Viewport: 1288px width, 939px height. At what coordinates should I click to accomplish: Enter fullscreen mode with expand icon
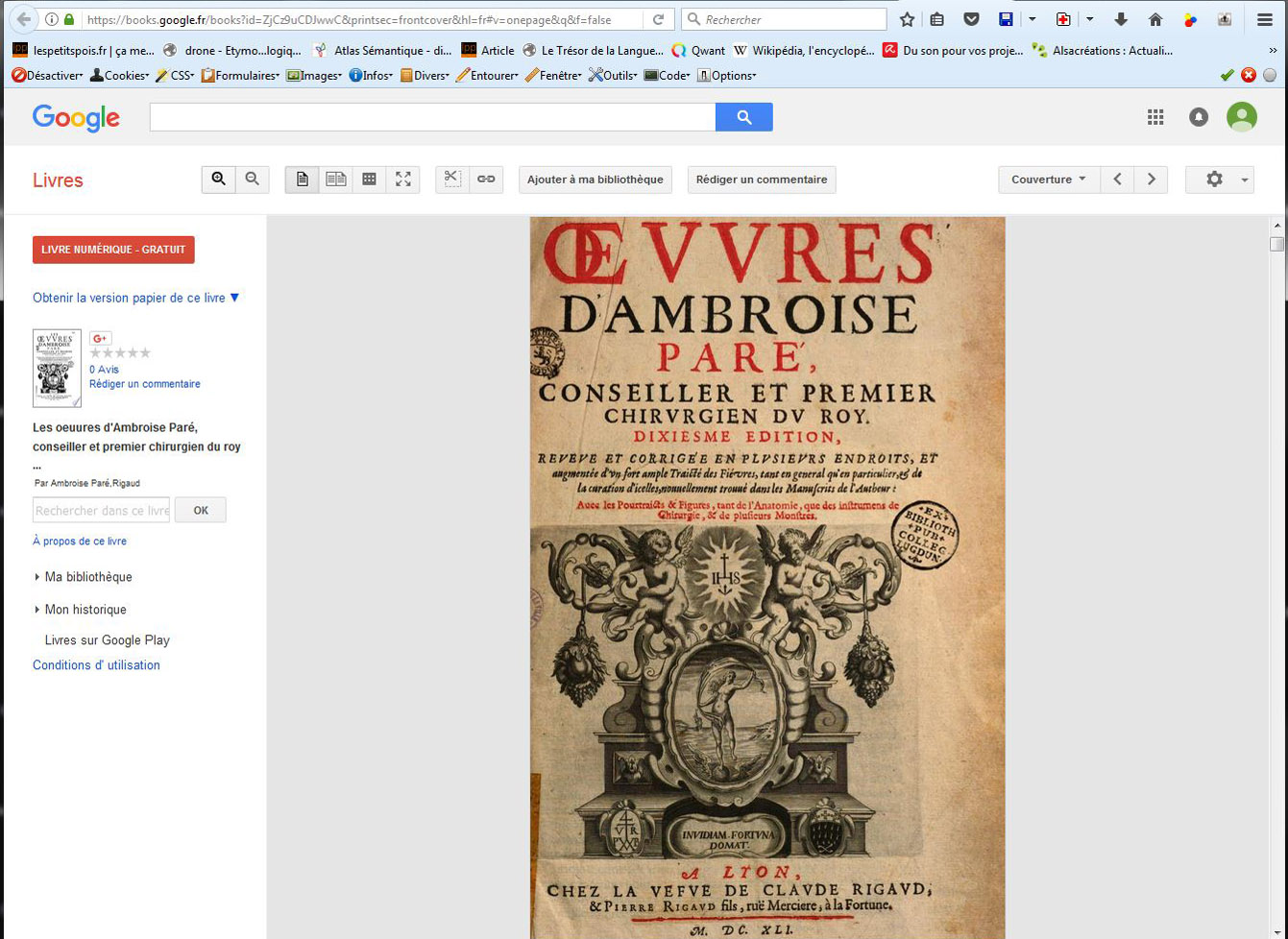[402, 180]
